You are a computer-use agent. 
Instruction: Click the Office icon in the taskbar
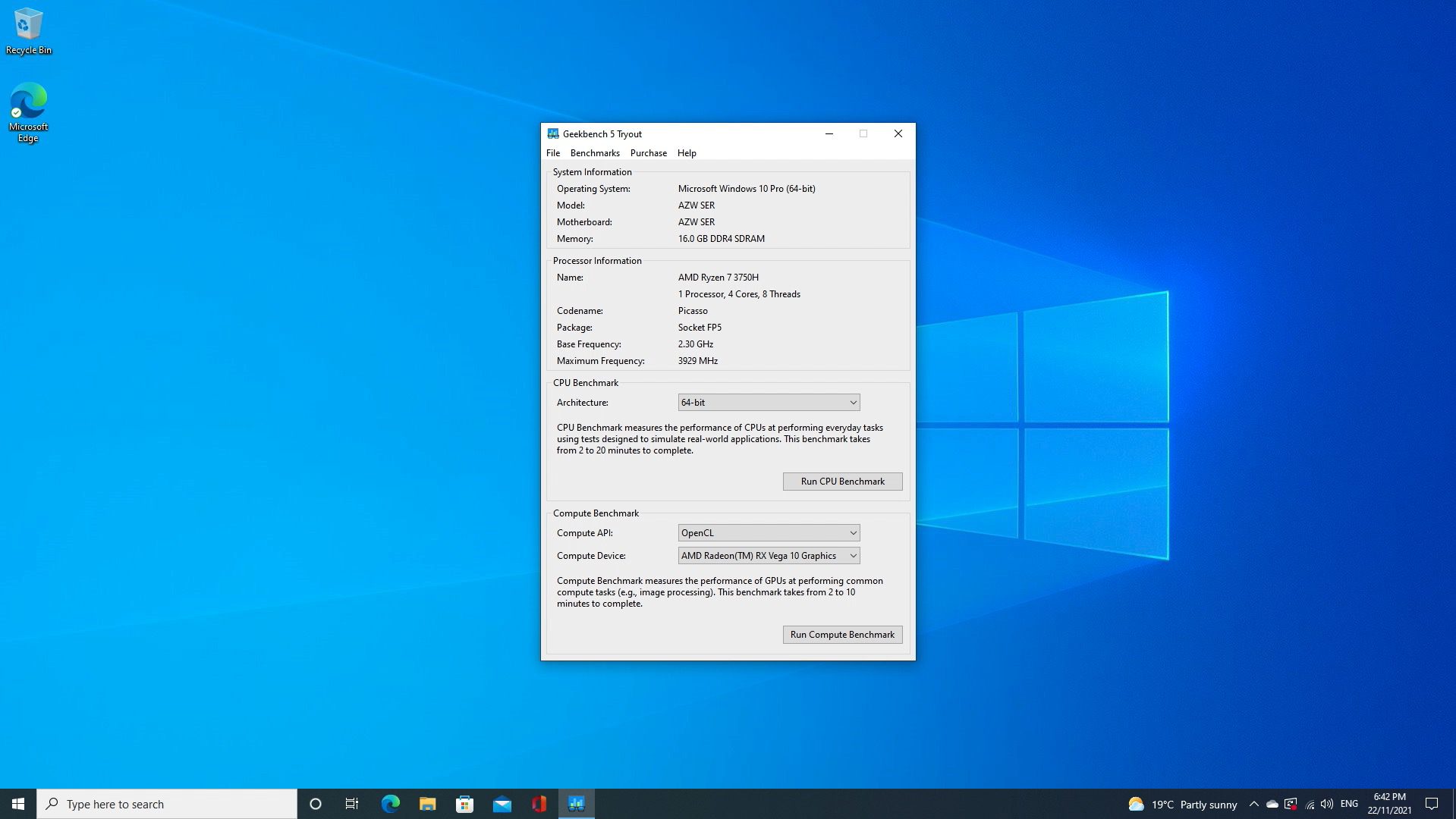point(539,804)
